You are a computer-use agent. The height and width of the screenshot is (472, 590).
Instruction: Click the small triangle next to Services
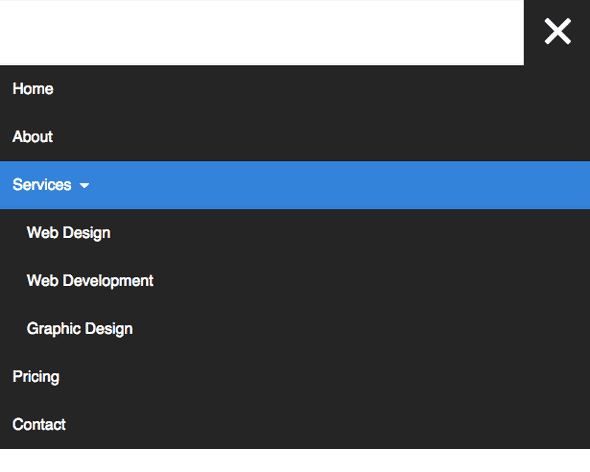click(x=84, y=185)
